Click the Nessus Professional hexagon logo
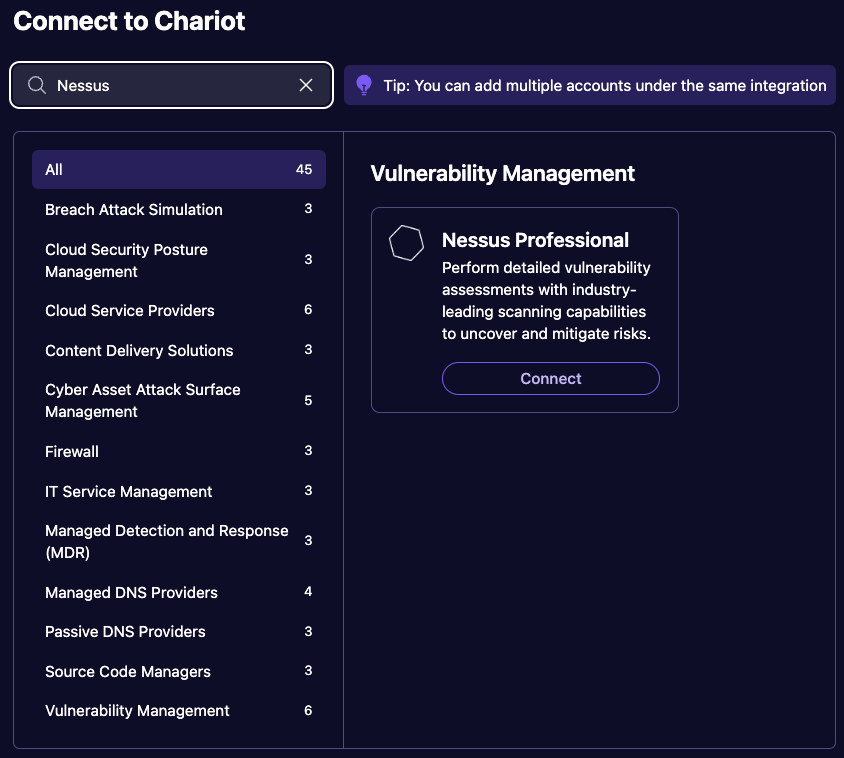844x758 pixels. tap(406, 243)
